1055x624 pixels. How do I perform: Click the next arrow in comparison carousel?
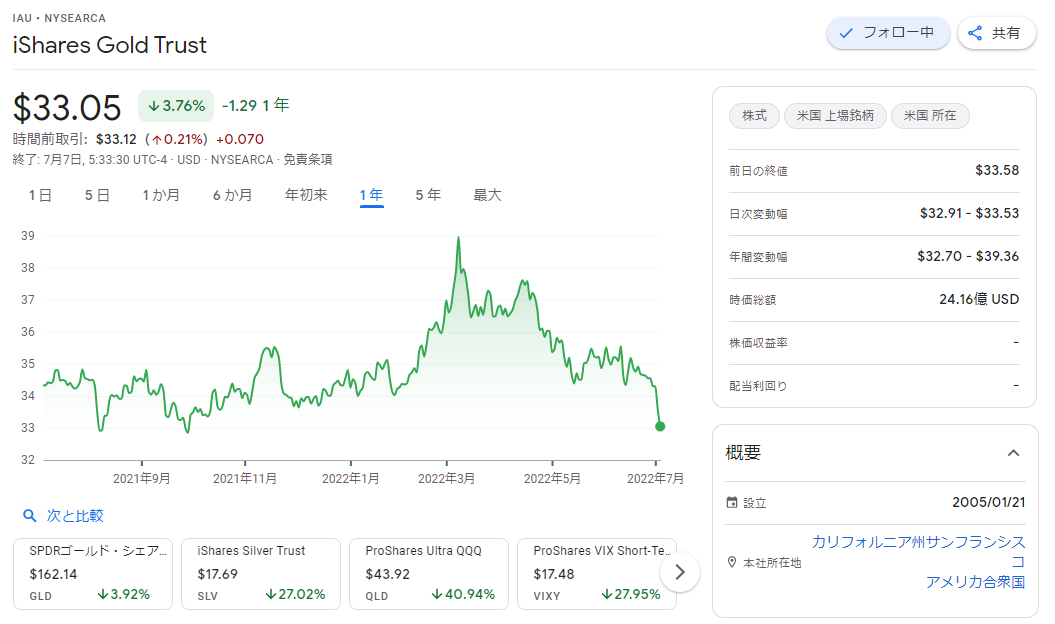tap(680, 572)
